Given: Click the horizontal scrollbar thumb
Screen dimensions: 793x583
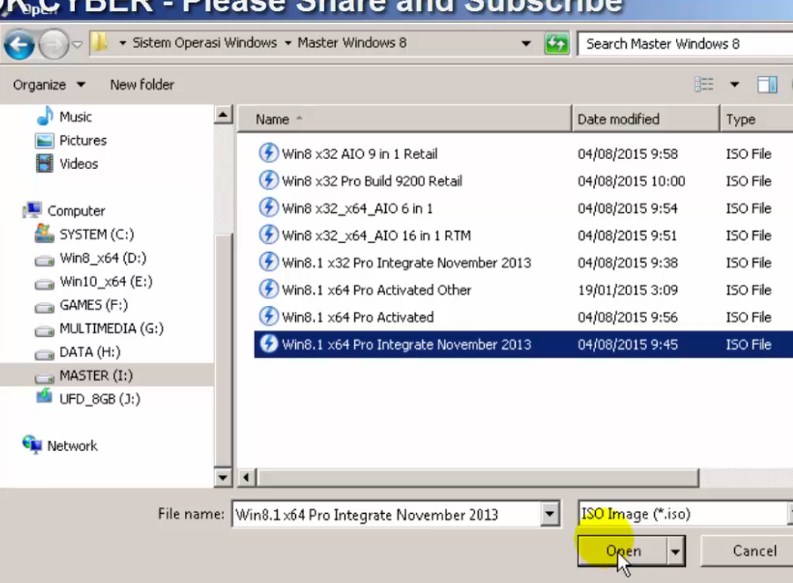Looking at the screenshot, I should [x=478, y=477].
